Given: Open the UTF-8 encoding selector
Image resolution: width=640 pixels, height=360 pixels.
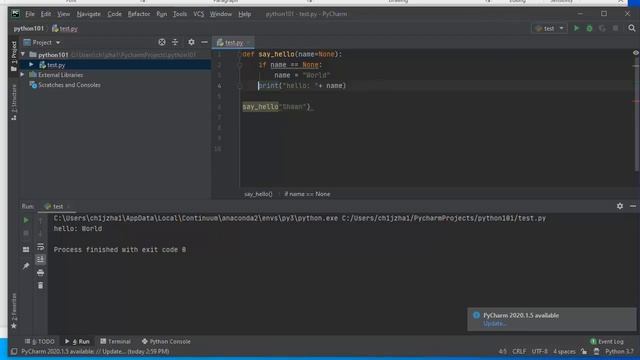Looking at the screenshot, I should coord(540,351).
